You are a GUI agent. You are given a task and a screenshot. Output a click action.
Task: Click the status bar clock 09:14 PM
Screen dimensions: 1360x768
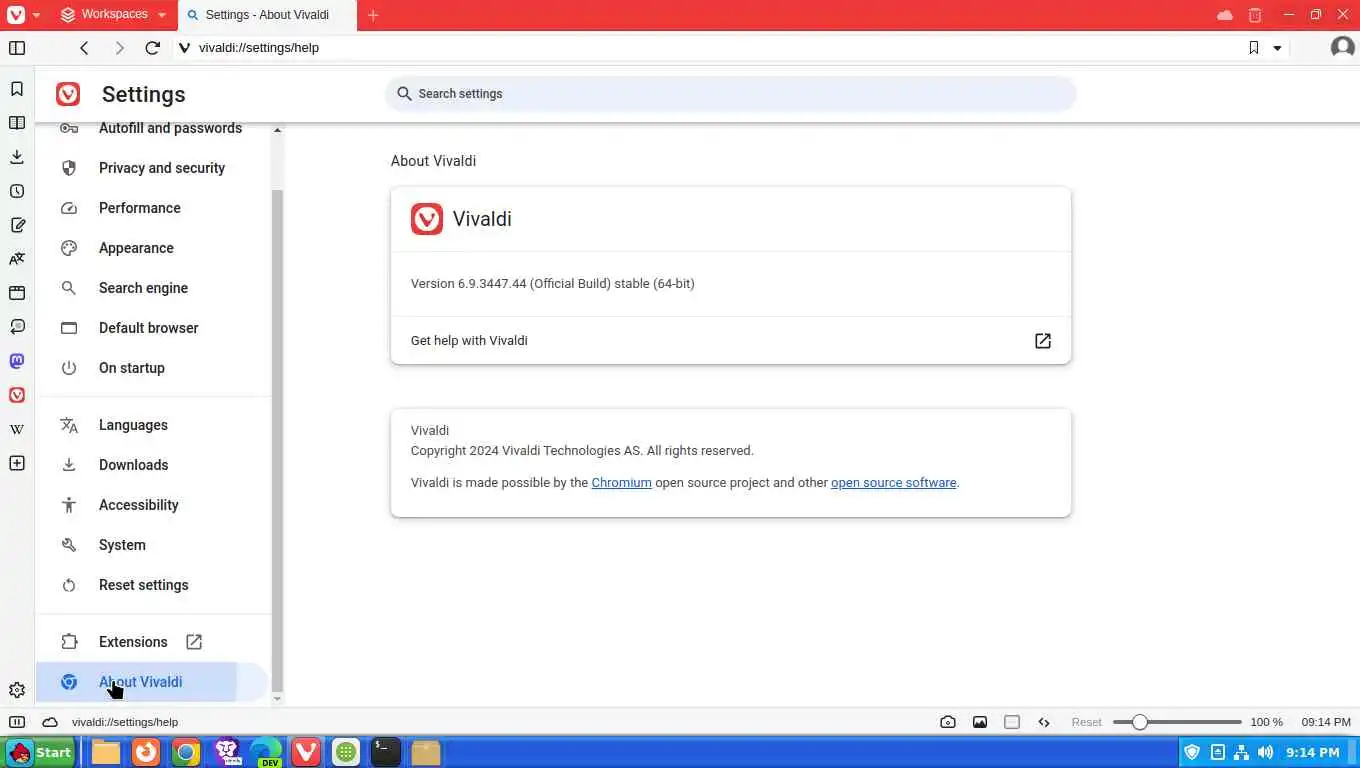pos(1326,722)
